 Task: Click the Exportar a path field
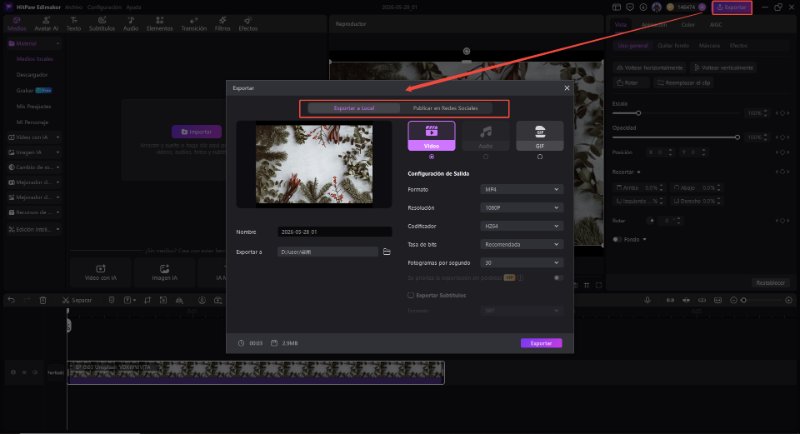pos(328,251)
